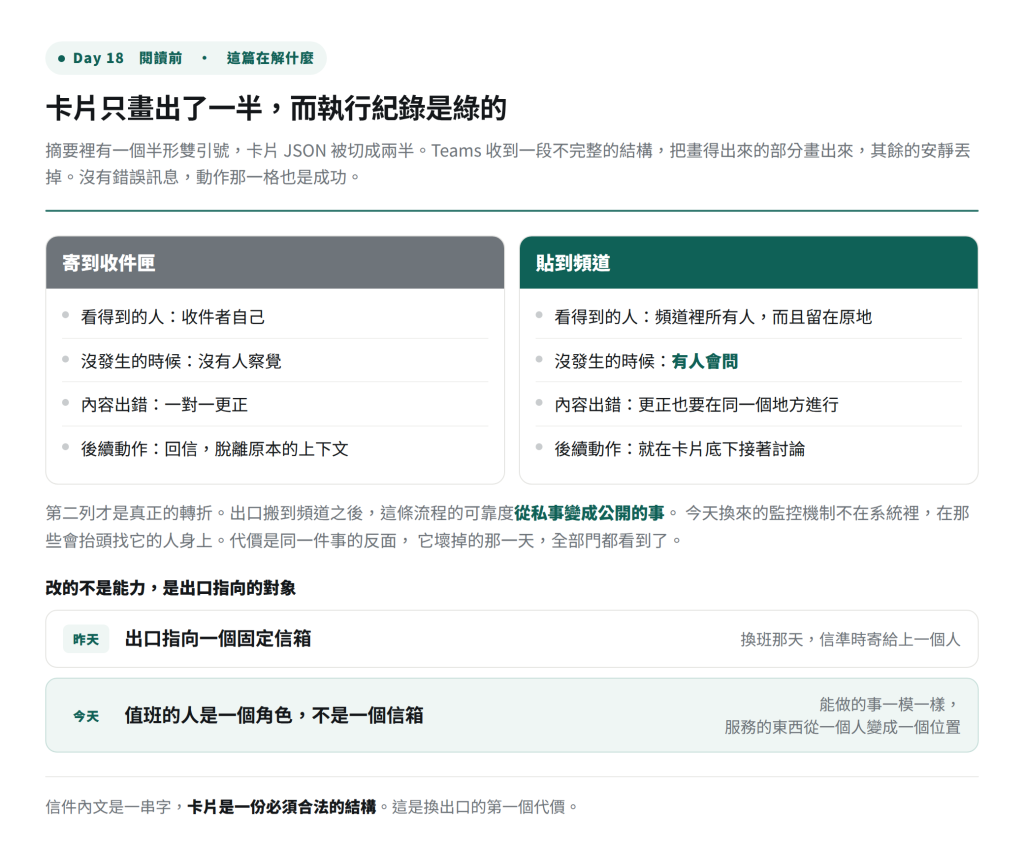Screen dimensions: 1024x856
Task: Click "後續動作：就在卡片底下接著討論"
Action: pos(748,449)
